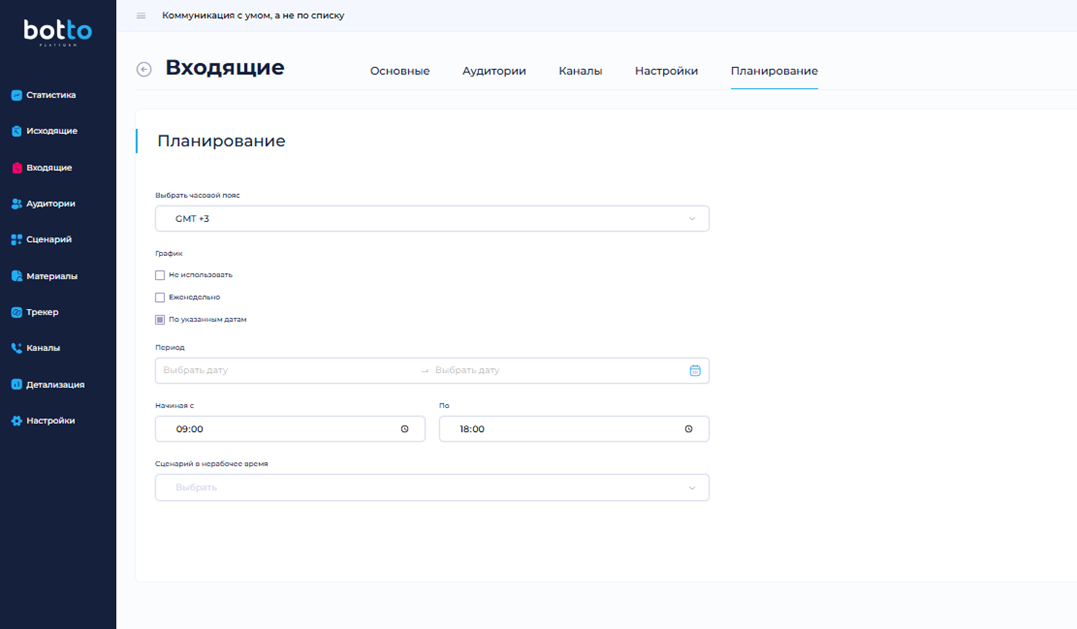Check the Не использовать checkbox
Viewport: 1077px width, 629px height.
pos(160,275)
